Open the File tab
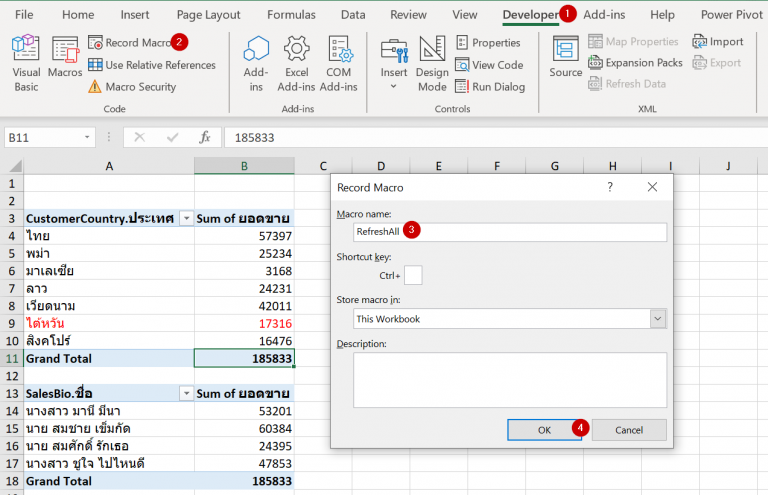Image resolution: width=768 pixels, height=495 pixels. coord(24,15)
